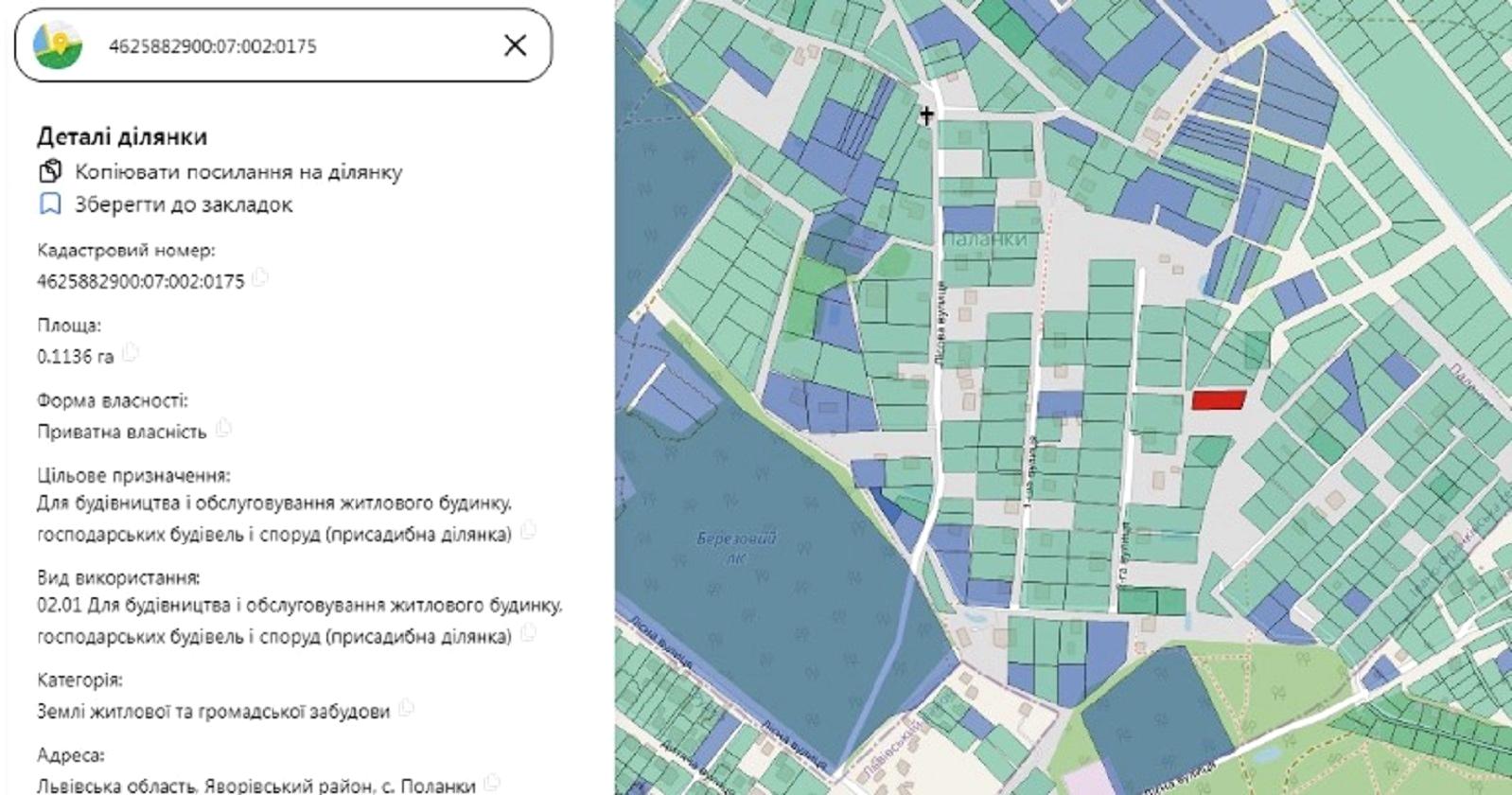Copy the 'Приватна власність' ownership value
The image size is (1512, 795).
[x=223, y=429]
